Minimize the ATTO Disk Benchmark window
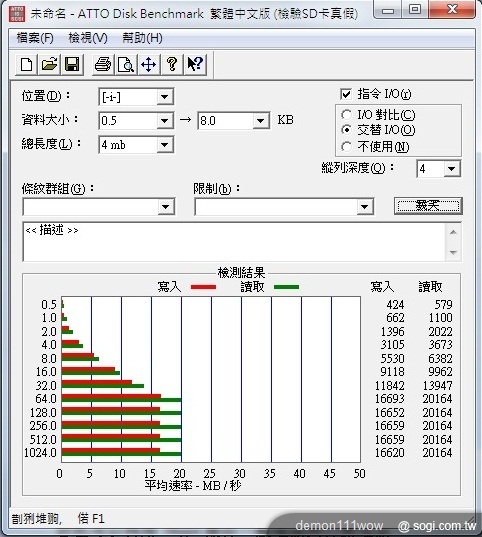Viewport: 482px width, 537px height. 388,10
